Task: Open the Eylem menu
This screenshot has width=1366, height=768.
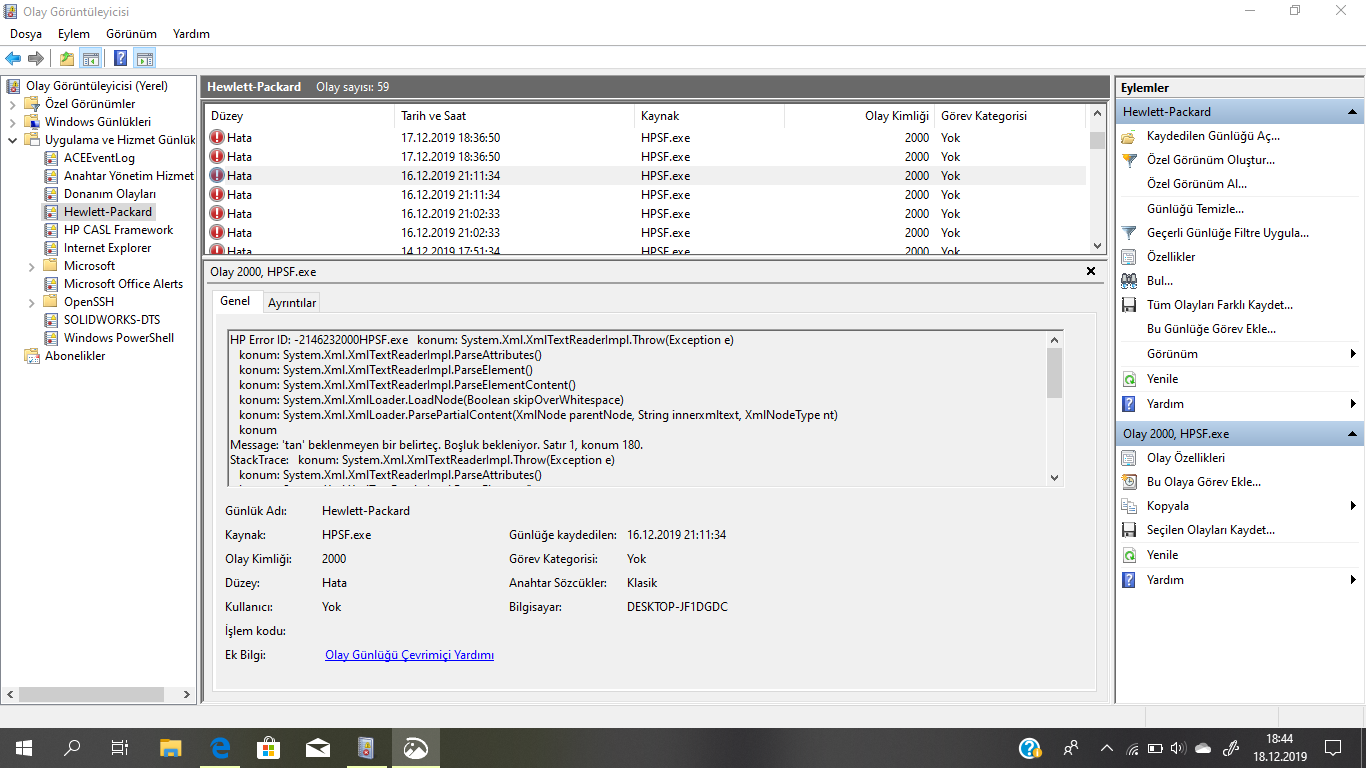Action: 73,33
